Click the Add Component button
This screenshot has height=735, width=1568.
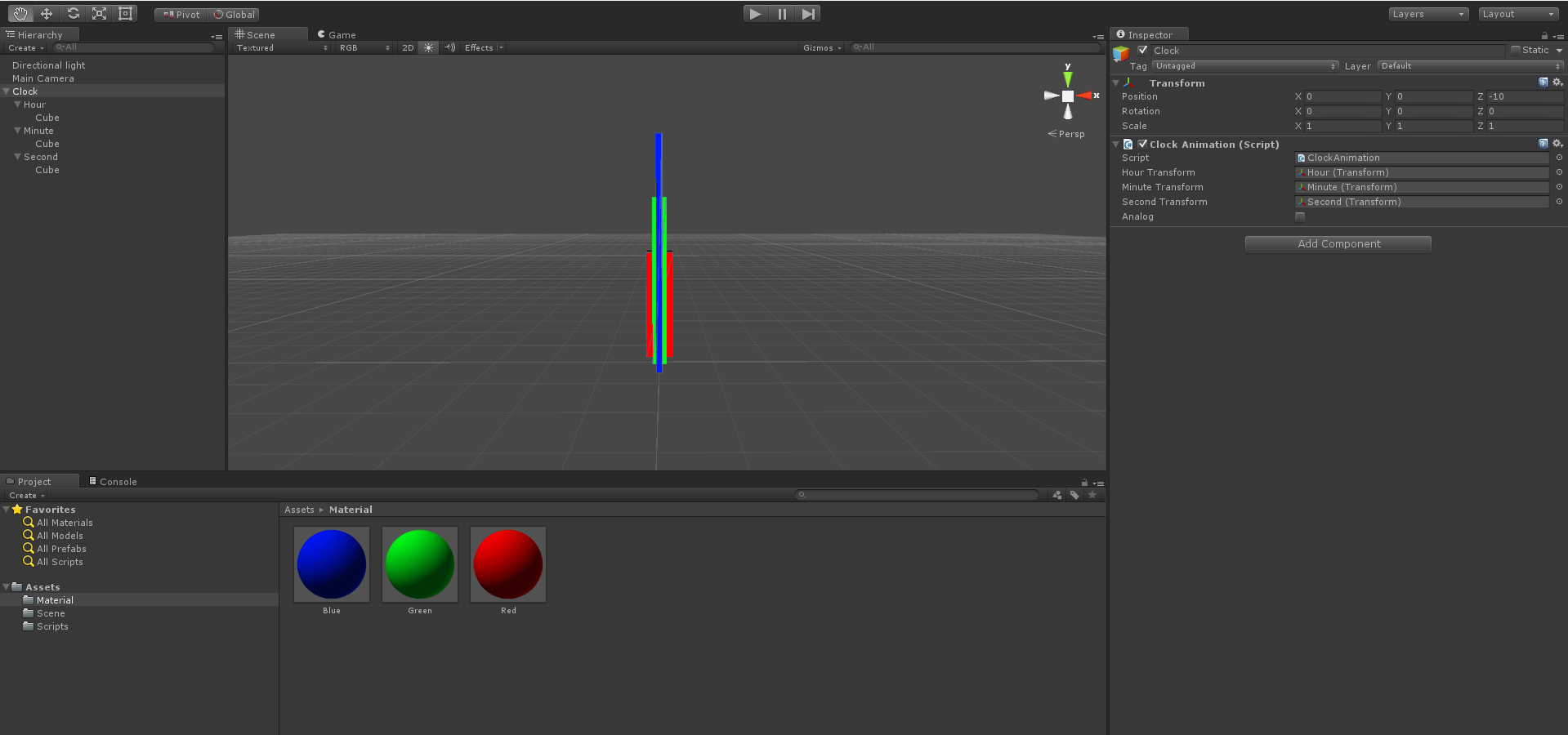[x=1338, y=243]
